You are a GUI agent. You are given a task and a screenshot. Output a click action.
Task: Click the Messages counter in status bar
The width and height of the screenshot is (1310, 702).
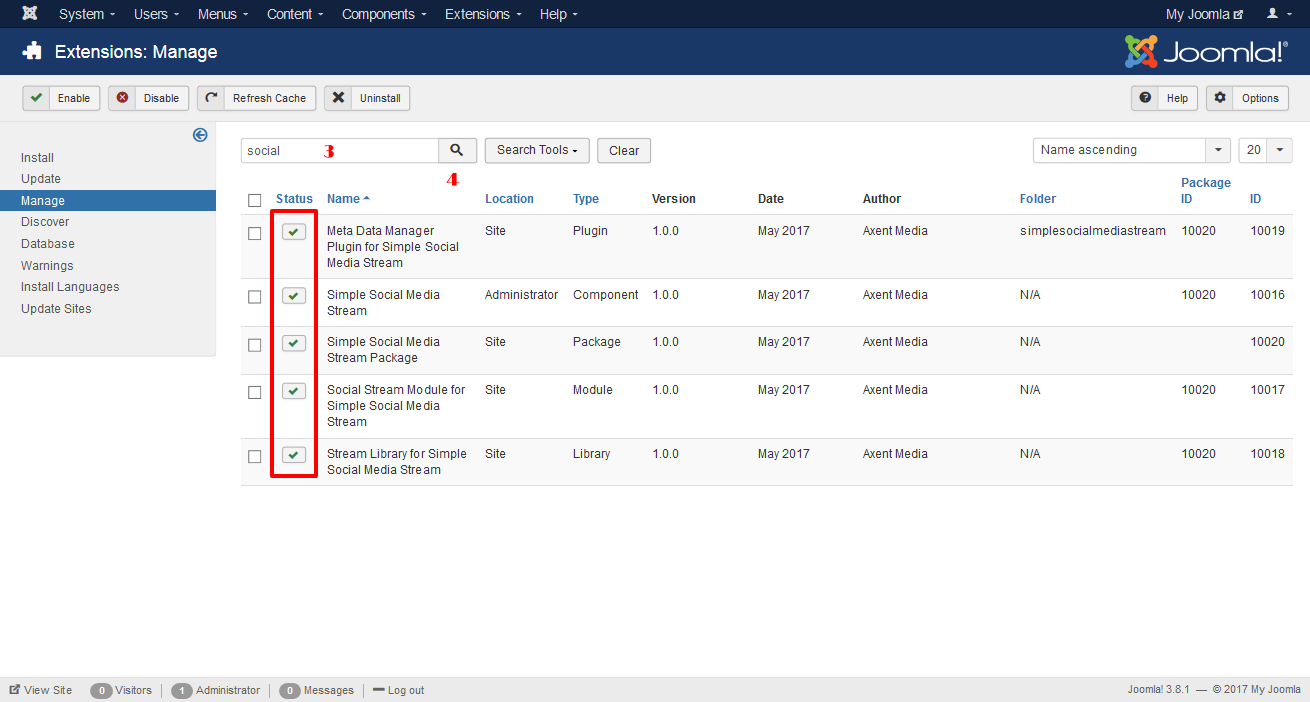point(316,690)
